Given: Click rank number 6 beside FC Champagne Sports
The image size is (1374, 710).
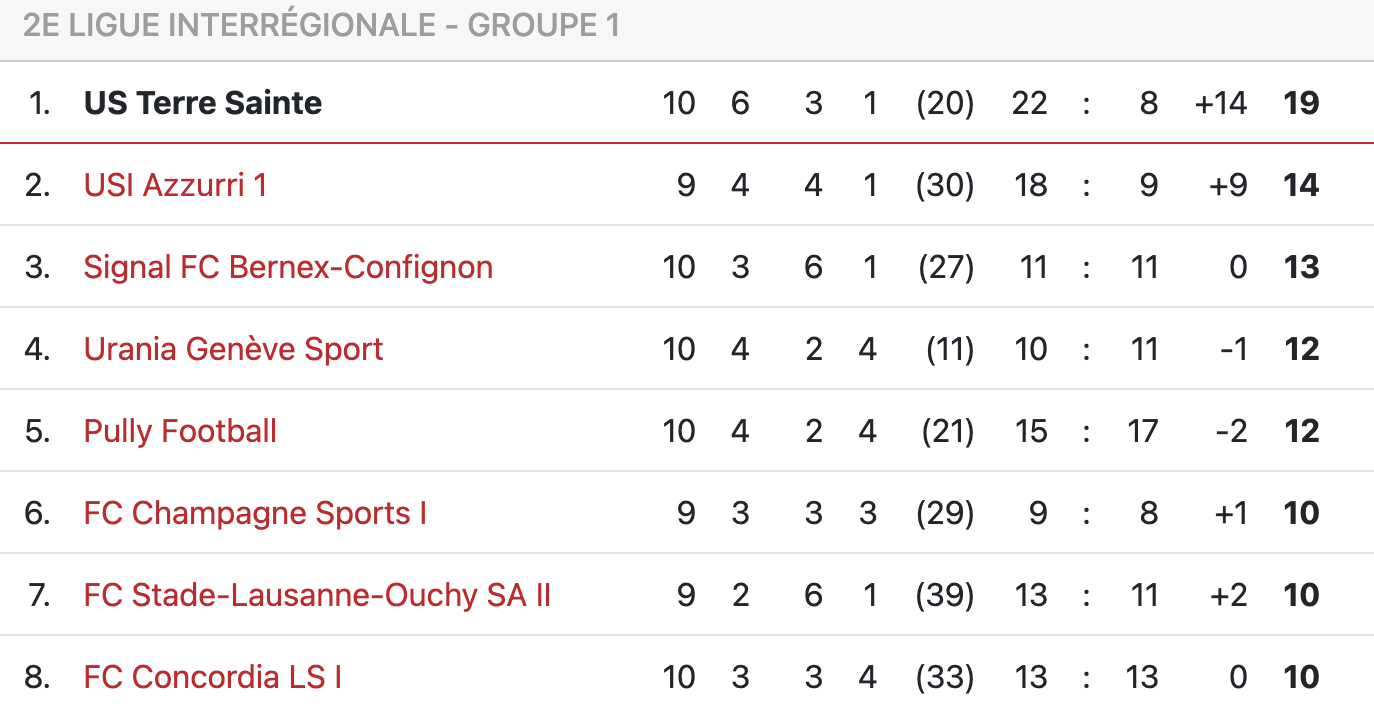Looking at the screenshot, I should [37, 513].
